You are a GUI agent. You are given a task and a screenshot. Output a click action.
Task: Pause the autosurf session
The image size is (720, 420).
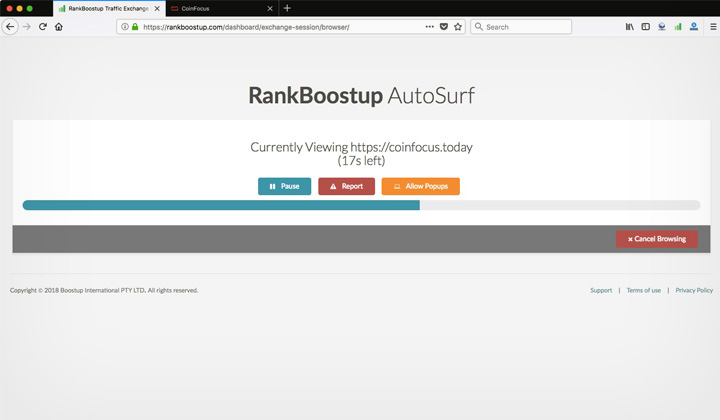click(x=284, y=186)
